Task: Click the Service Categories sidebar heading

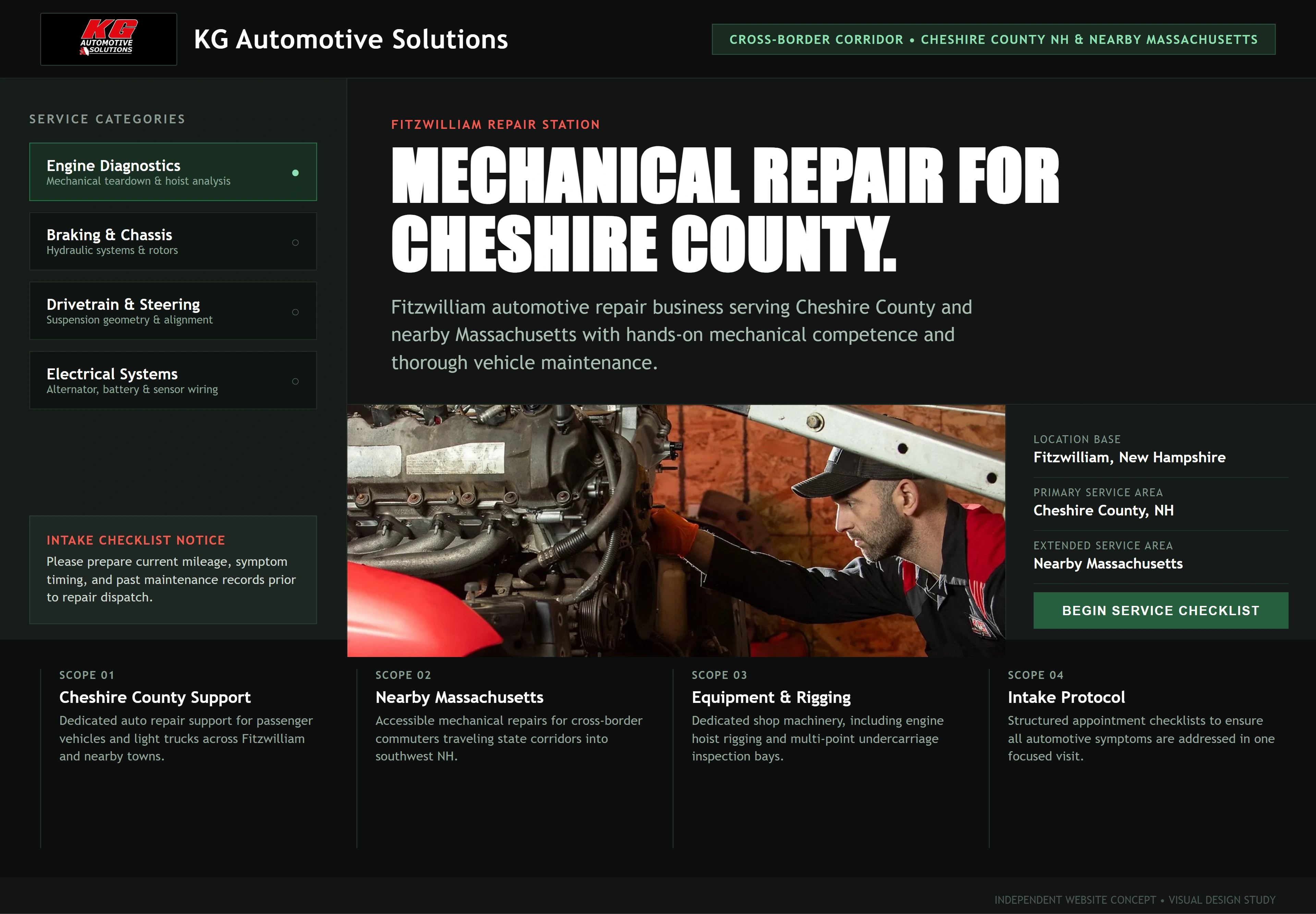Action: point(108,119)
